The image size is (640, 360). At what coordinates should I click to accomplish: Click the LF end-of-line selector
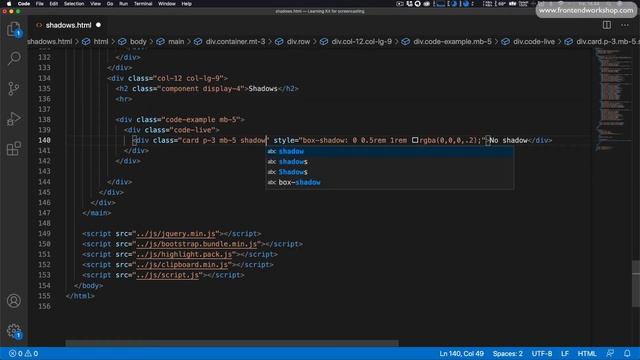point(565,353)
